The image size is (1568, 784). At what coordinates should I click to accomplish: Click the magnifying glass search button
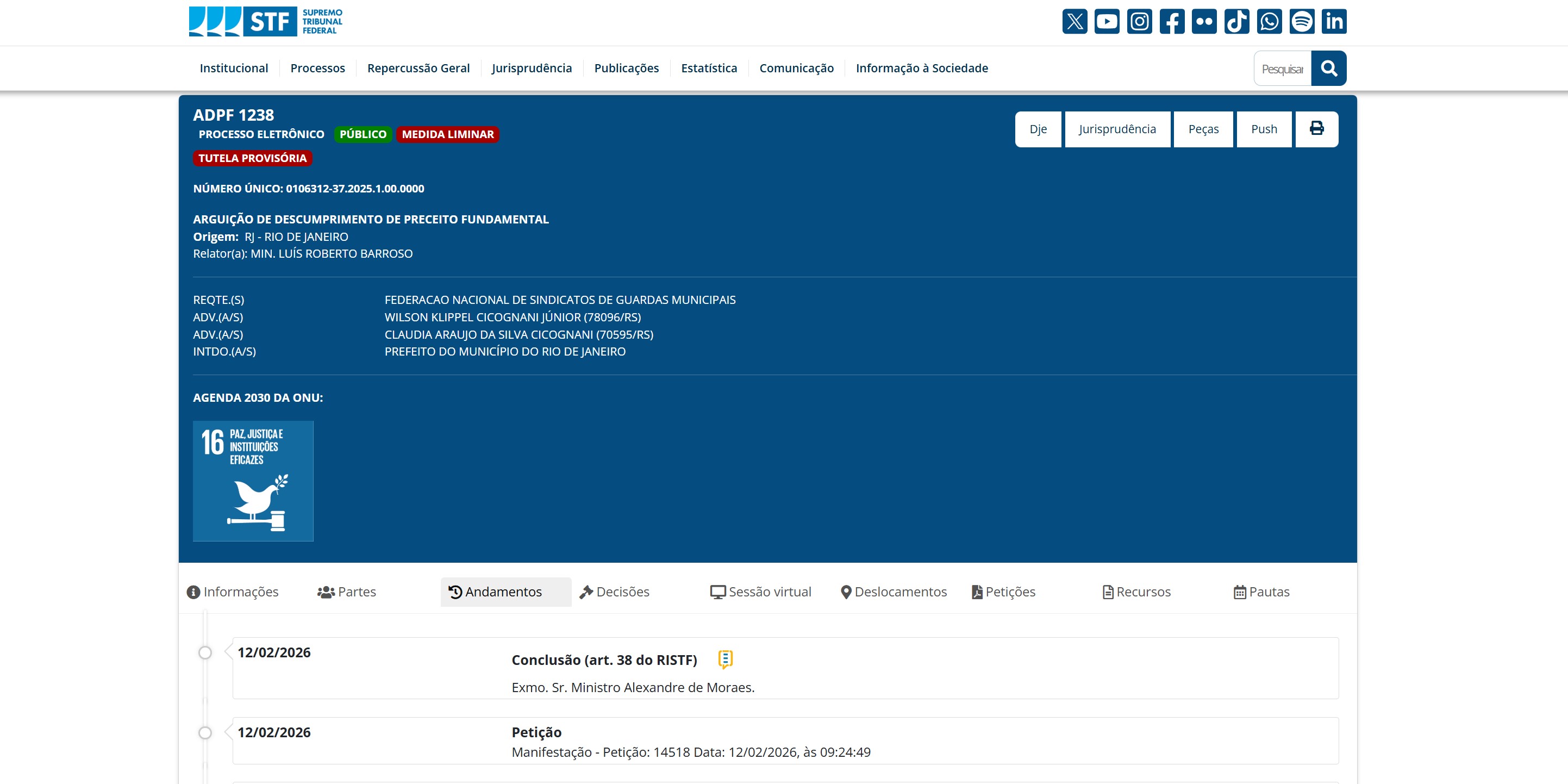click(x=1328, y=68)
